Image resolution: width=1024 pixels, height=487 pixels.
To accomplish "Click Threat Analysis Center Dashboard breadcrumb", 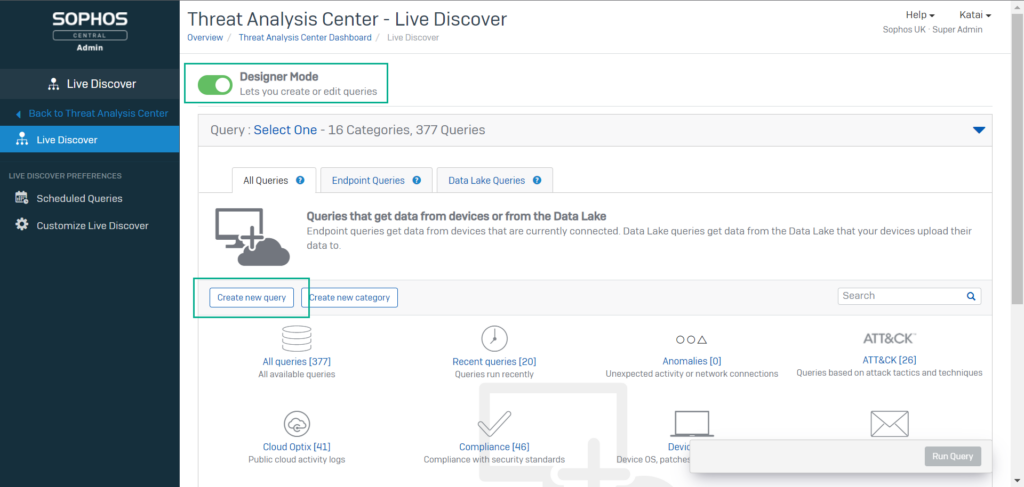I will pyautogui.click(x=305, y=37).
